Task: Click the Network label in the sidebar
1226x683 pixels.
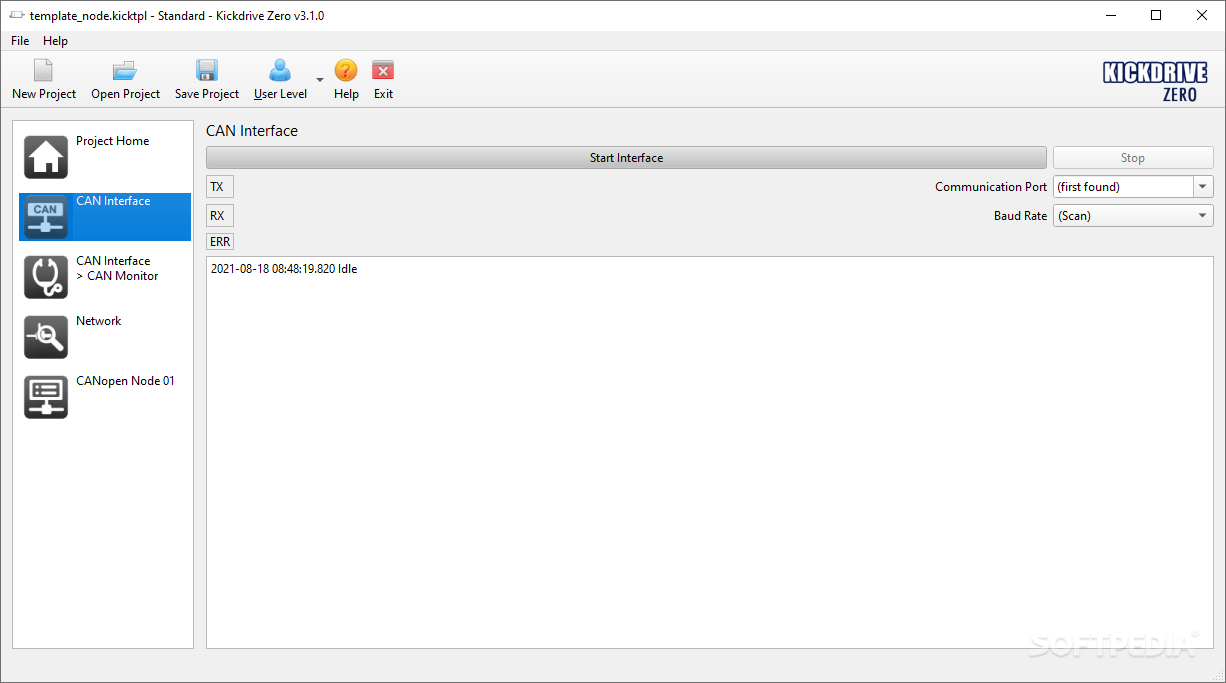Action: click(x=98, y=321)
